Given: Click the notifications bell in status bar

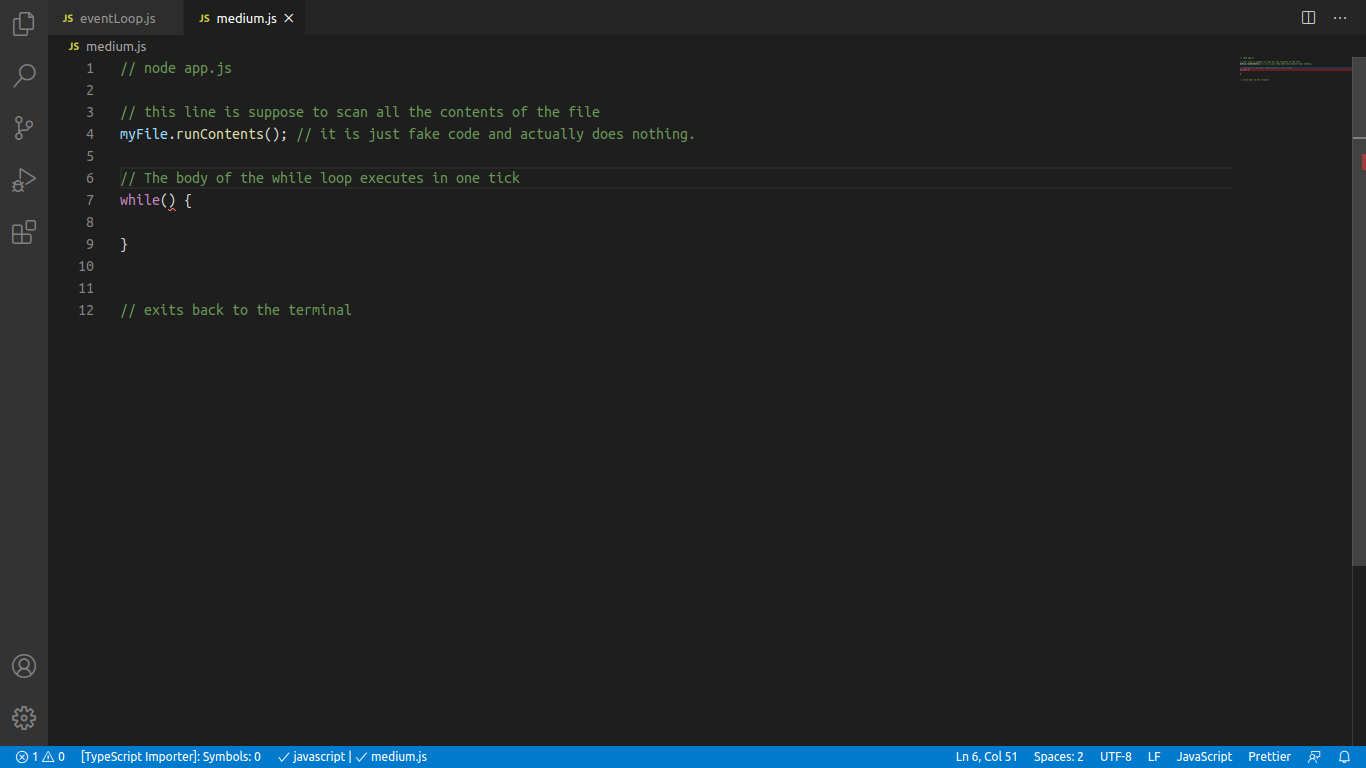Looking at the screenshot, I should click(1345, 757).
